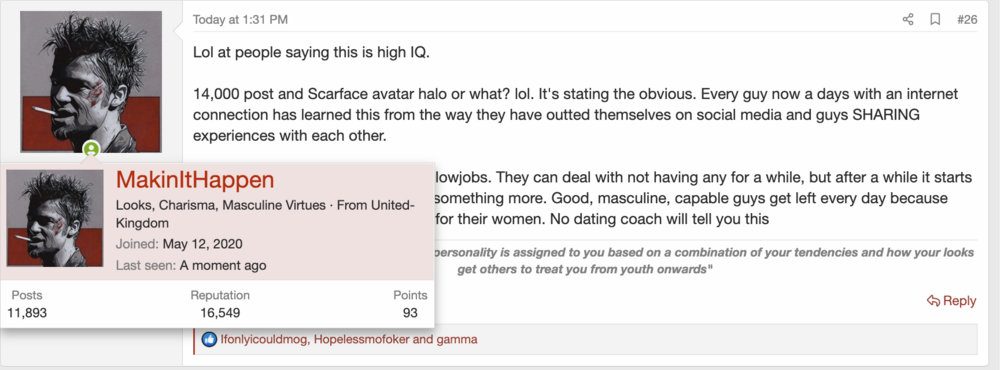Click the "Posts" label in the popup
Viewport: 1000px width, 370px height.
click(27, 295)
